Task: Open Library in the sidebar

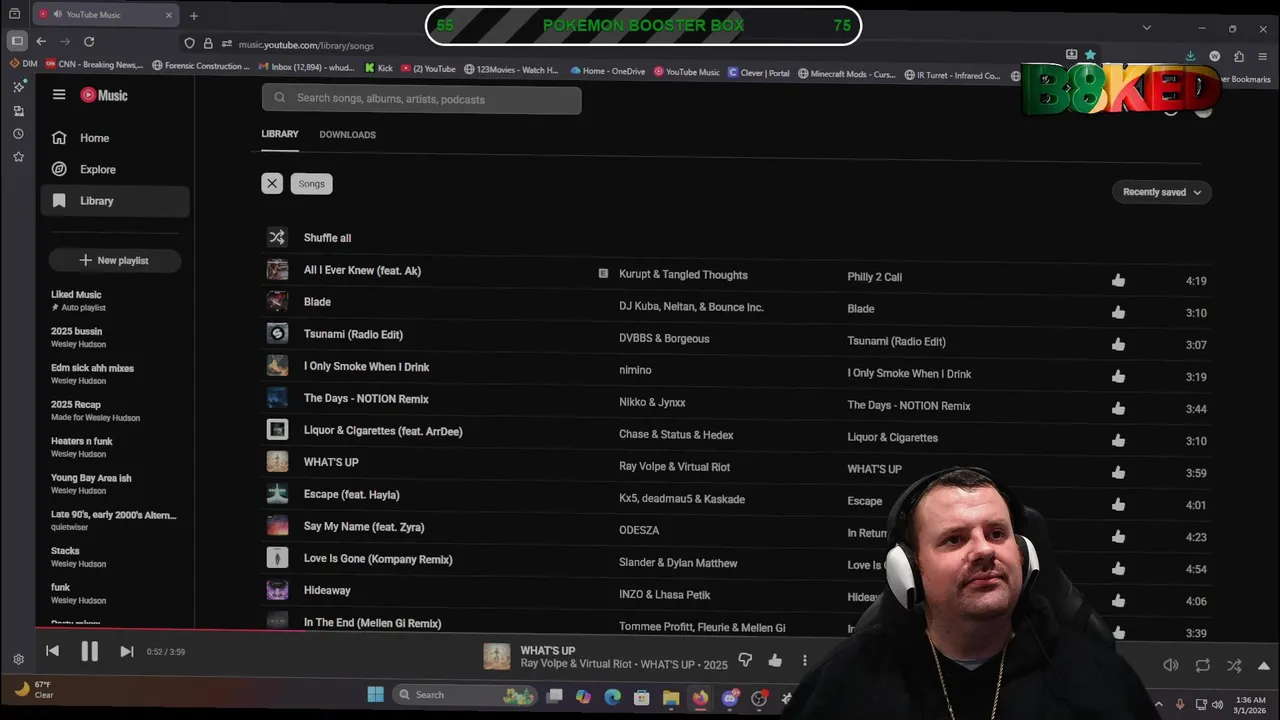Action: point(115,201)
